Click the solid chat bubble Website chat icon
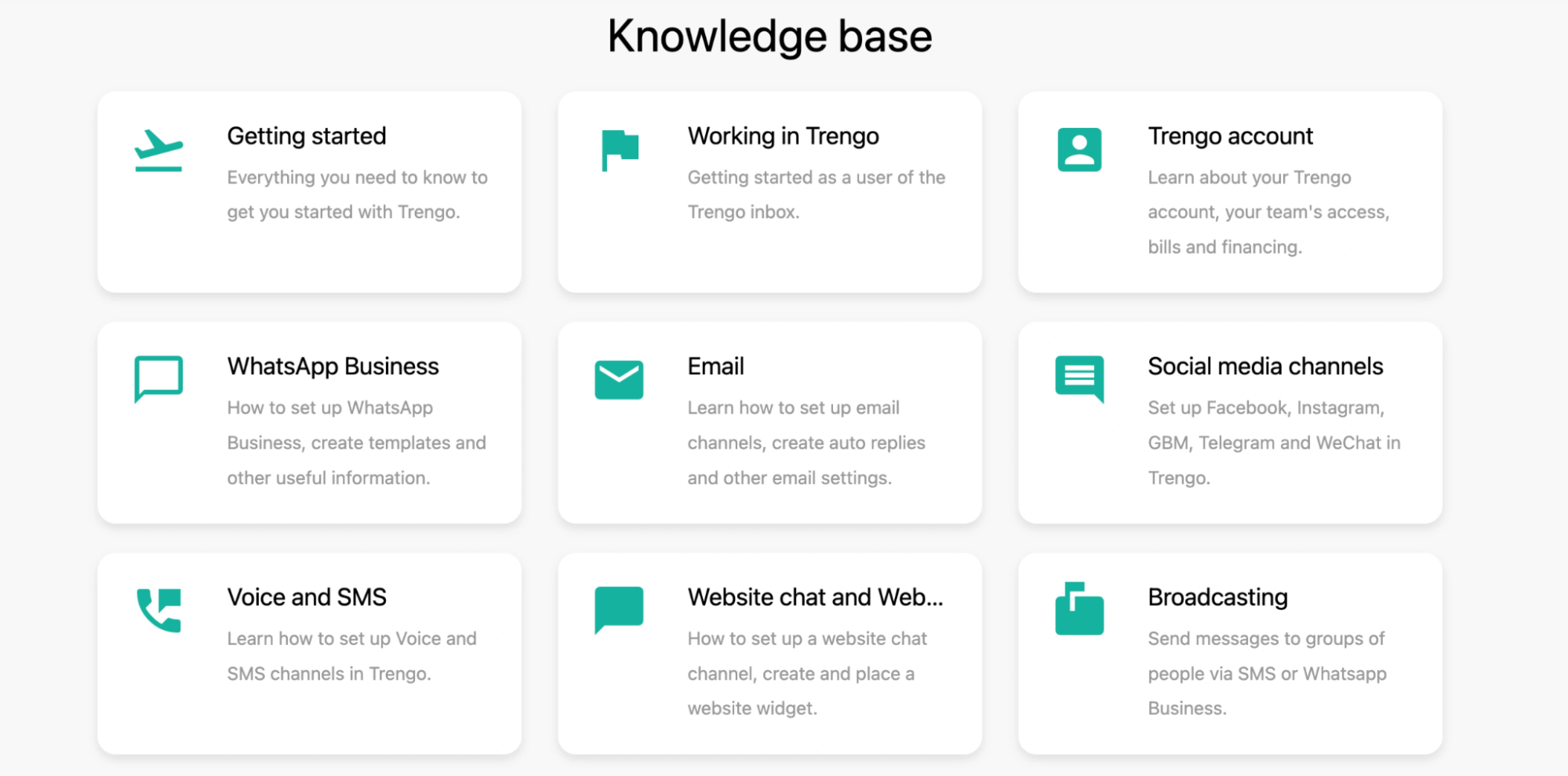The width and height of the screenshot is (1568, 776). pyautogui.click(x=619, y=609)
